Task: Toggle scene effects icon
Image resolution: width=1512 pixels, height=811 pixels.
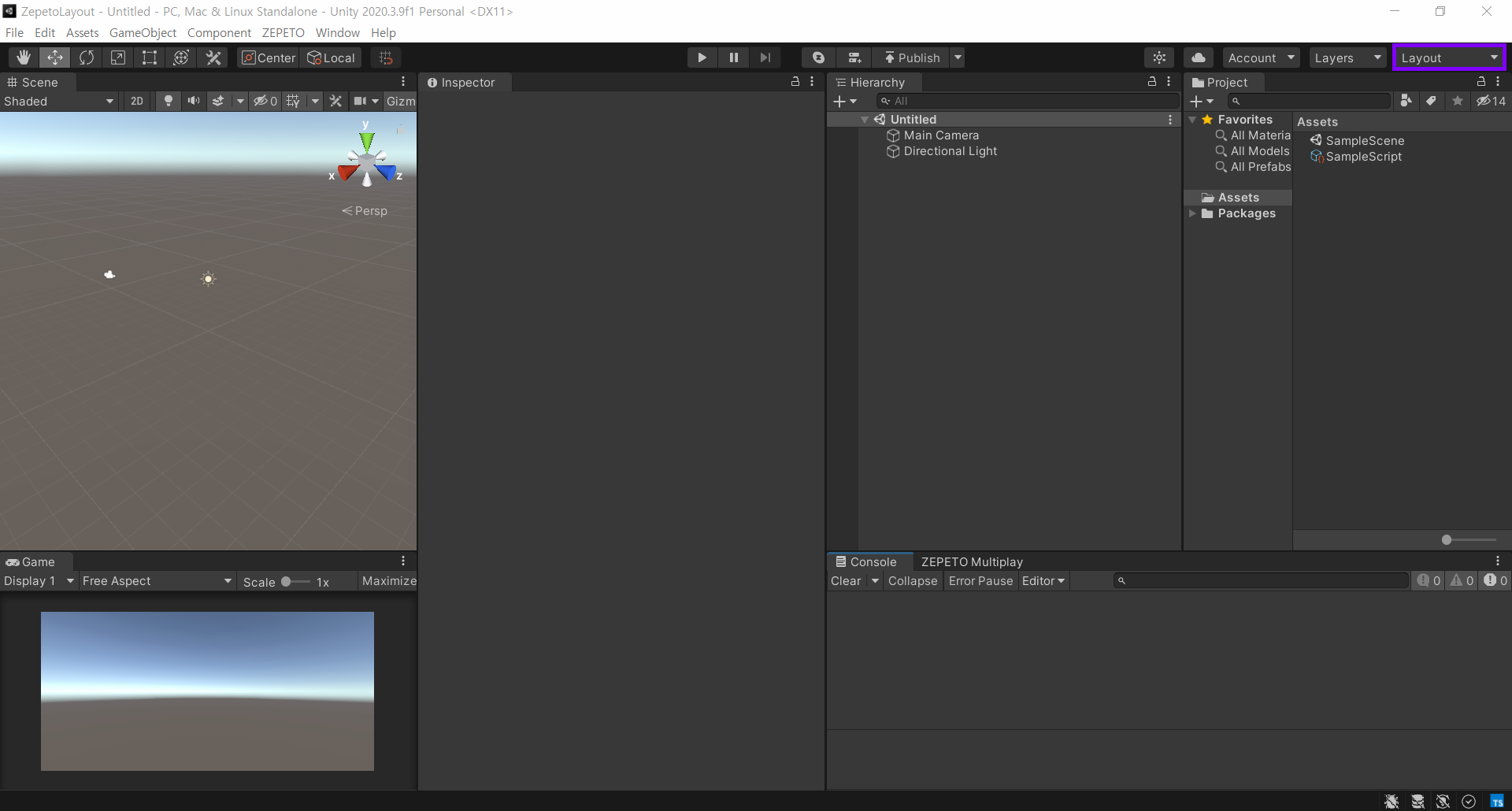Action: 218,101
